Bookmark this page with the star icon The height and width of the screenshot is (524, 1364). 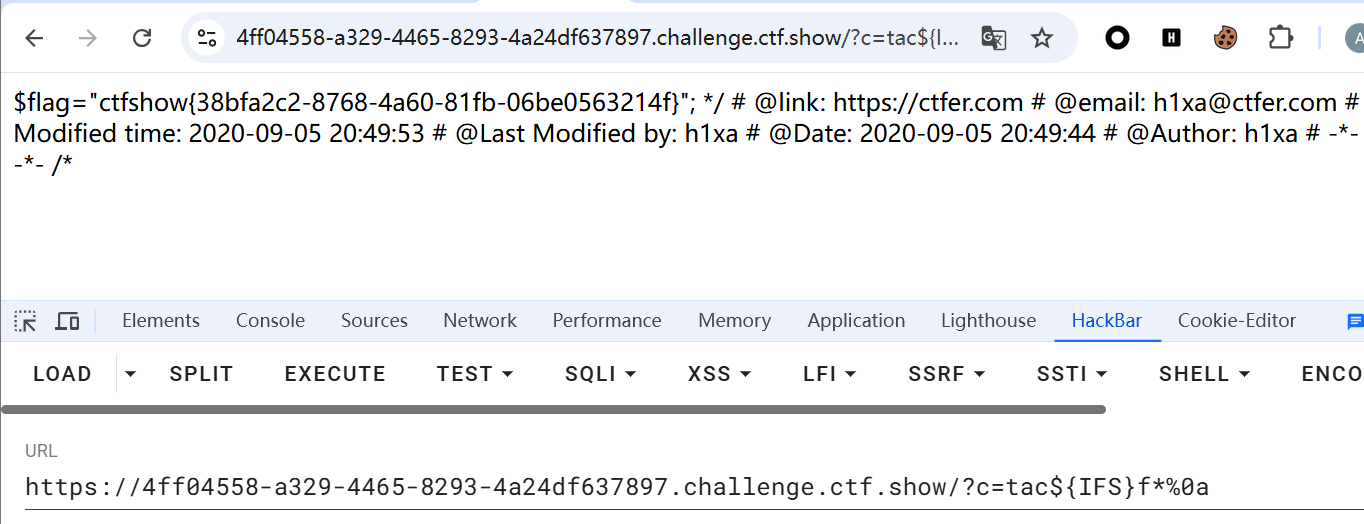pyautogui.click(x=1042, y=38)
